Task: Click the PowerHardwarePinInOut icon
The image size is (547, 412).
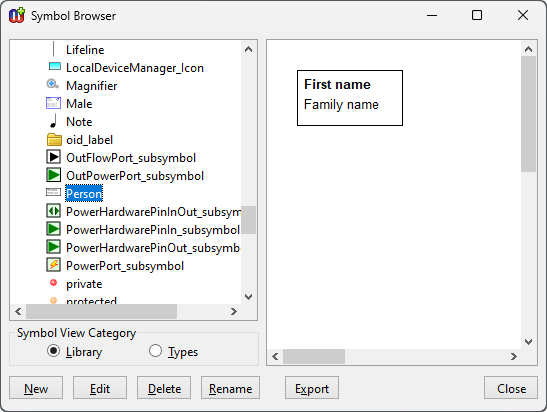Action: (53, 211)
